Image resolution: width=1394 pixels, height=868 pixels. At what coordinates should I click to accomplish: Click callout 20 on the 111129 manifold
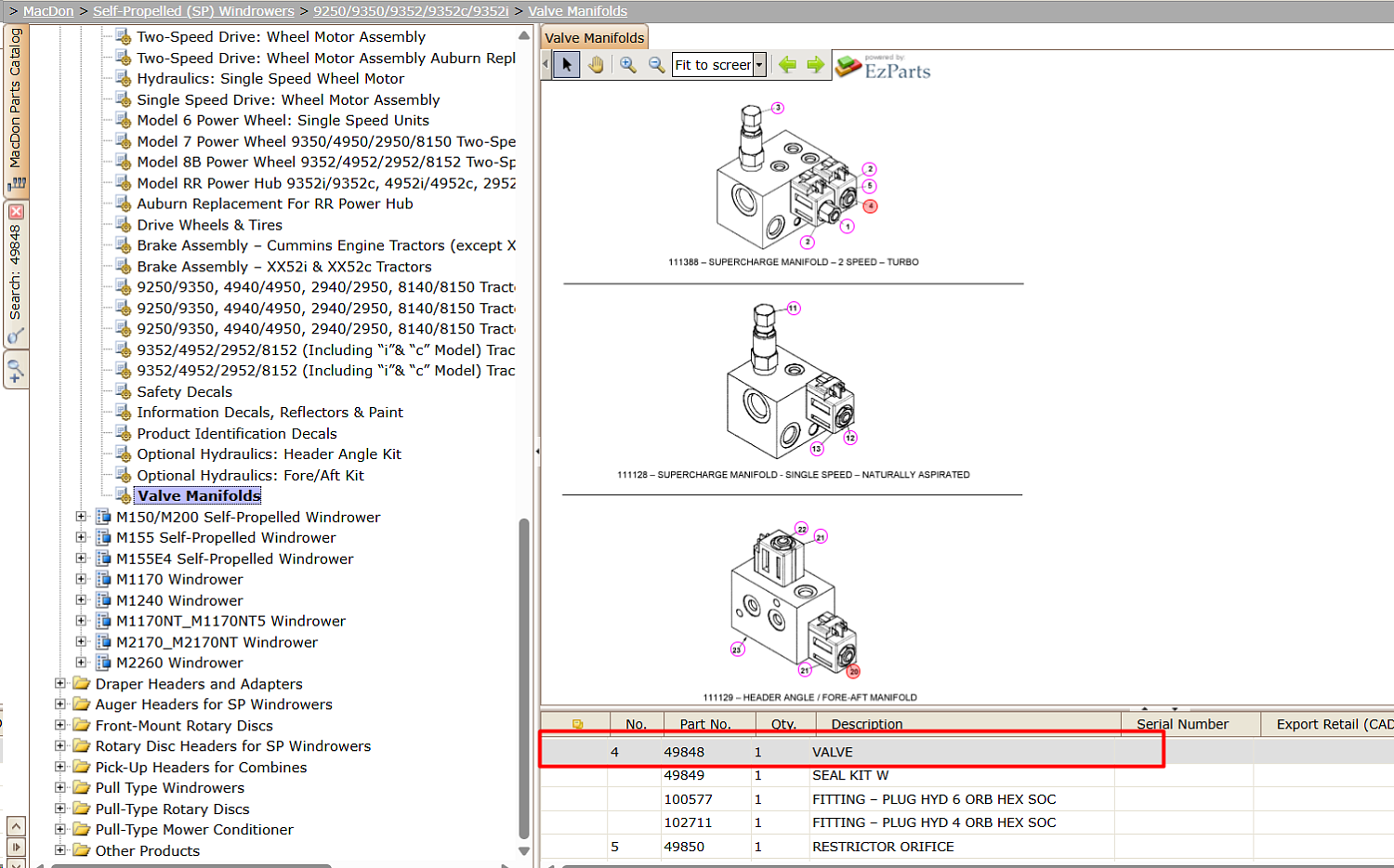[x=853, y=671]
